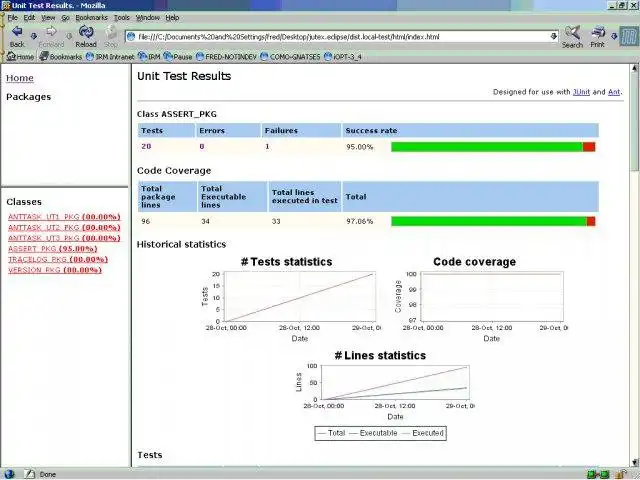Open the Forward history dropdown arrow
Image resolution: width=640 pixels, height=480 pixels.
pos(69,36)
